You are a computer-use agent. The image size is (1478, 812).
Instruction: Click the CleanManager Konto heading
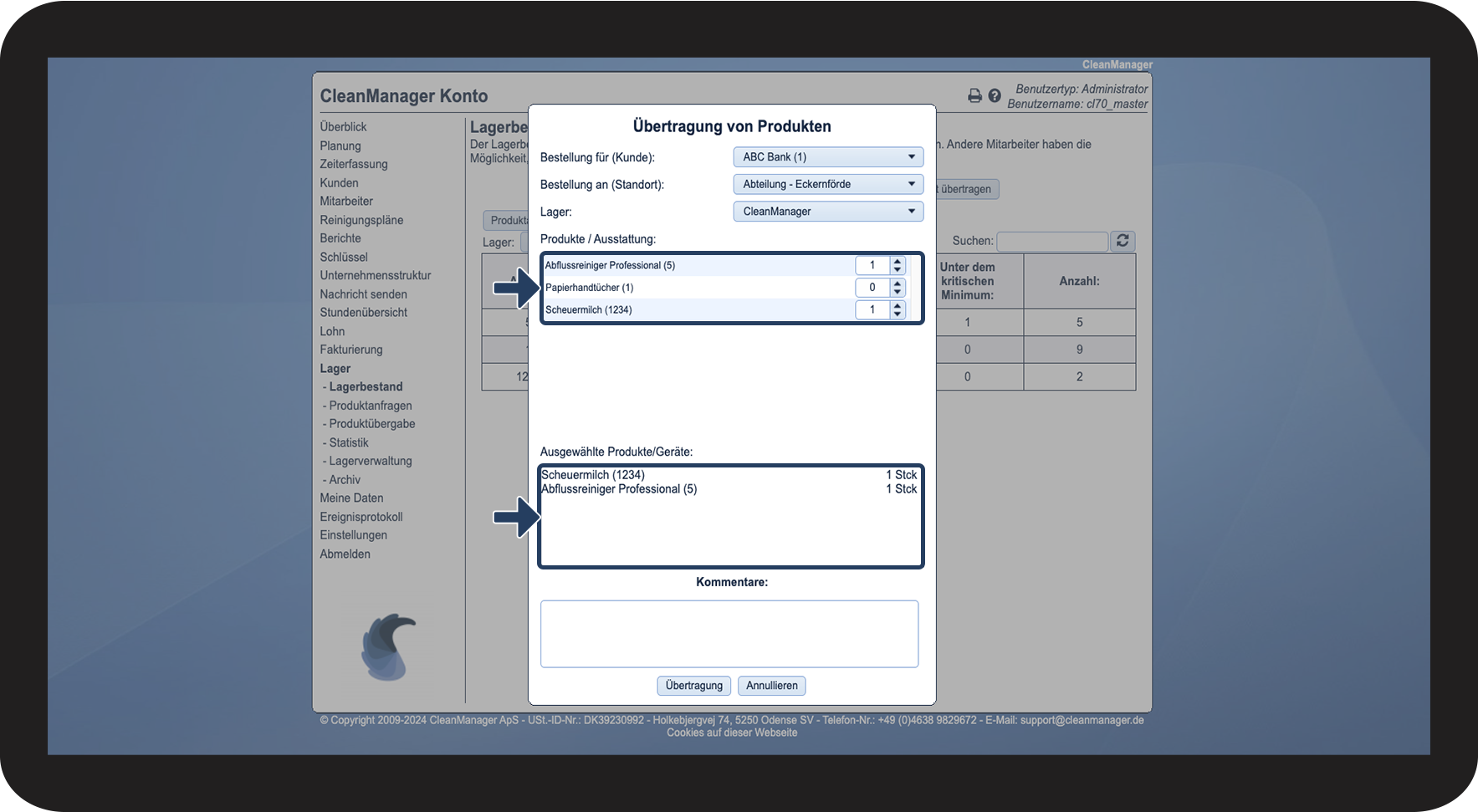coord(404,96)
